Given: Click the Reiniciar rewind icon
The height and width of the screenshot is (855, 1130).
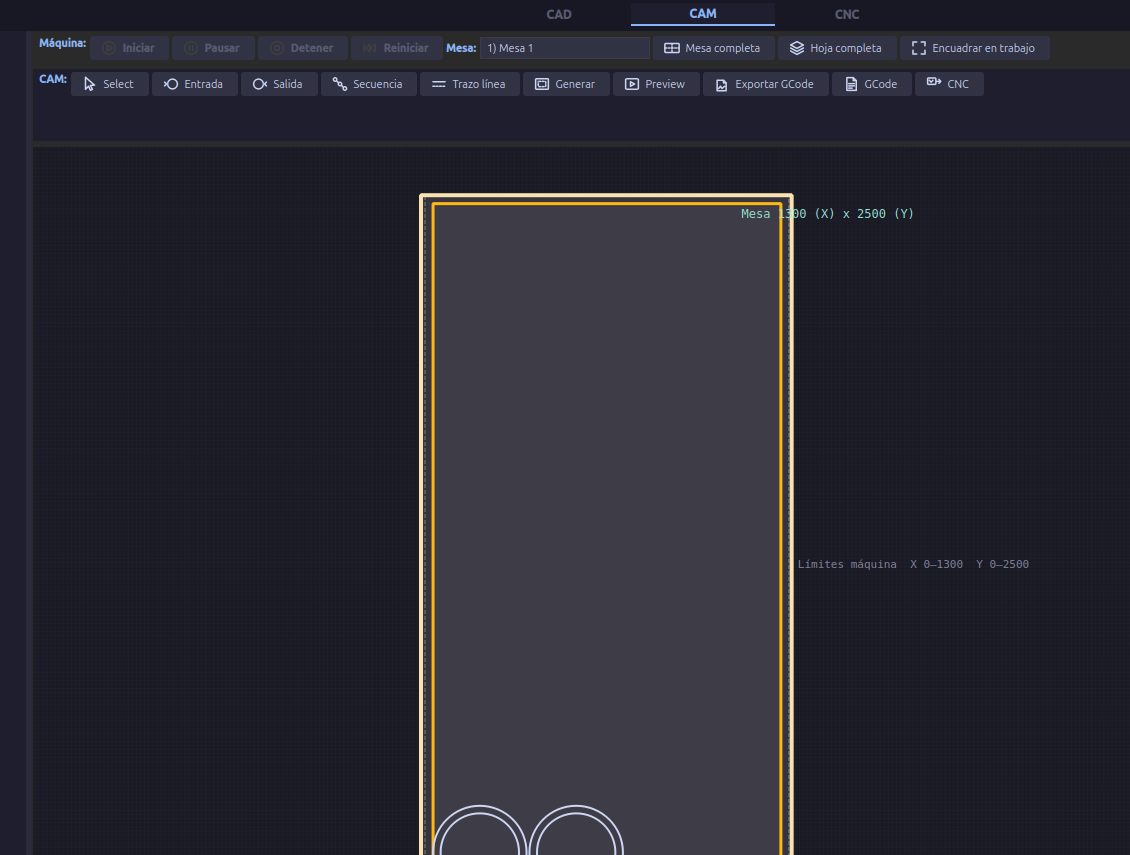Looking at the screenshot, I should 370,48.
